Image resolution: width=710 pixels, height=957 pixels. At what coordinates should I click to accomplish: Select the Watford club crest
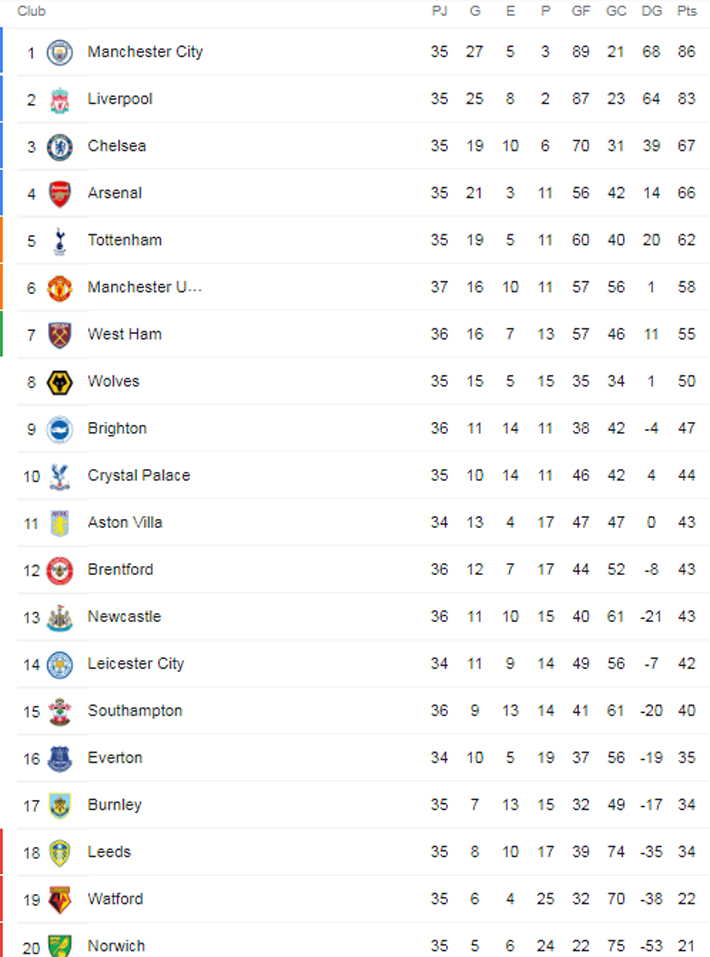coord(60,899)
